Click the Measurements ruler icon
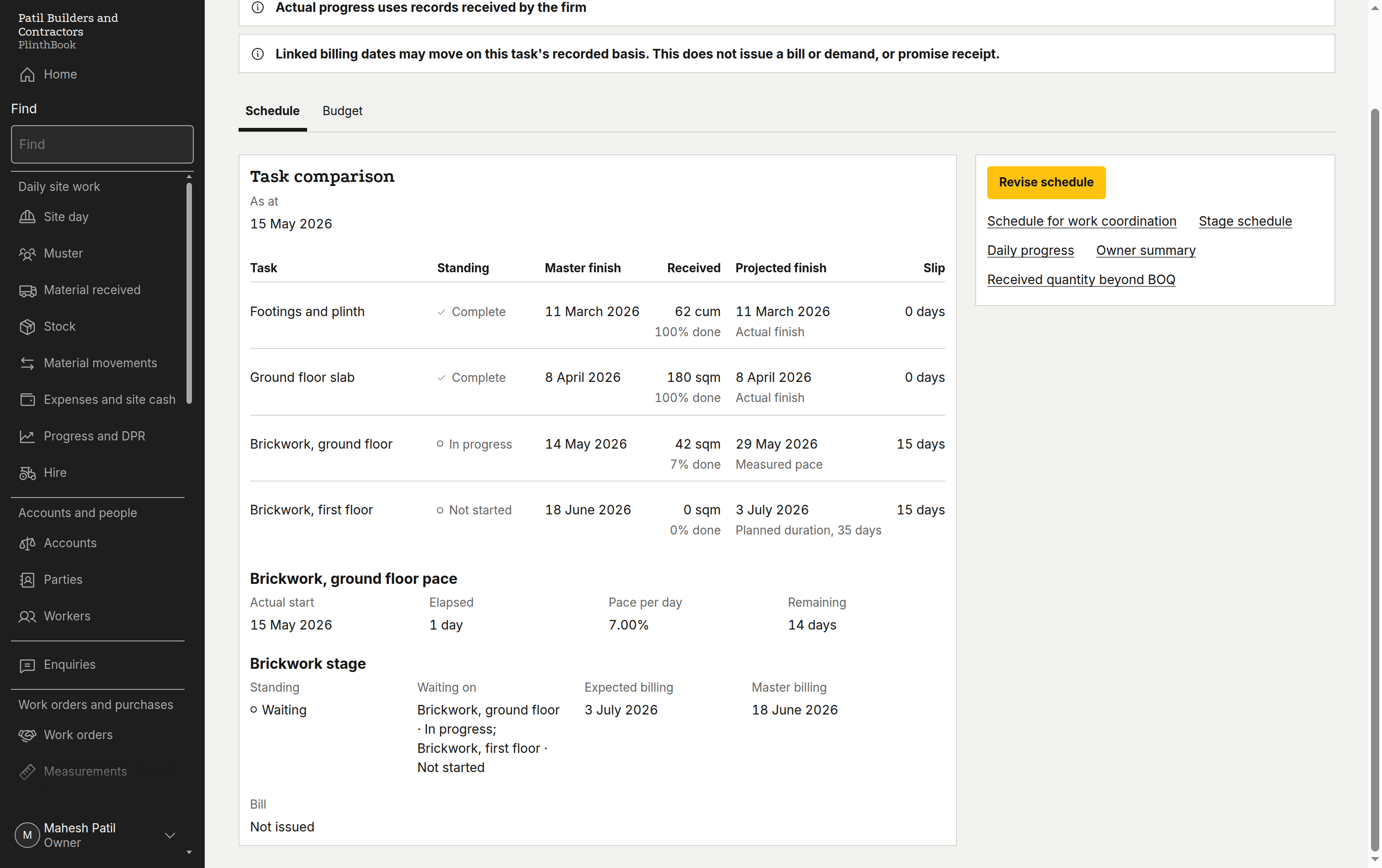Image resolution: width=1382 pixels, height=868 pixels. click(27, 772)
